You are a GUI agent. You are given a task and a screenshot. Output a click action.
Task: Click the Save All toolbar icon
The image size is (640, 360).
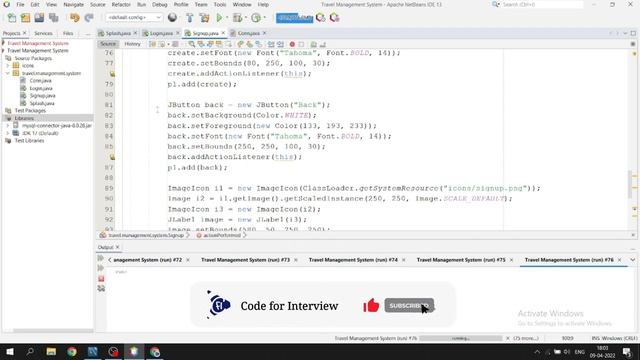[x=53, y=18]
